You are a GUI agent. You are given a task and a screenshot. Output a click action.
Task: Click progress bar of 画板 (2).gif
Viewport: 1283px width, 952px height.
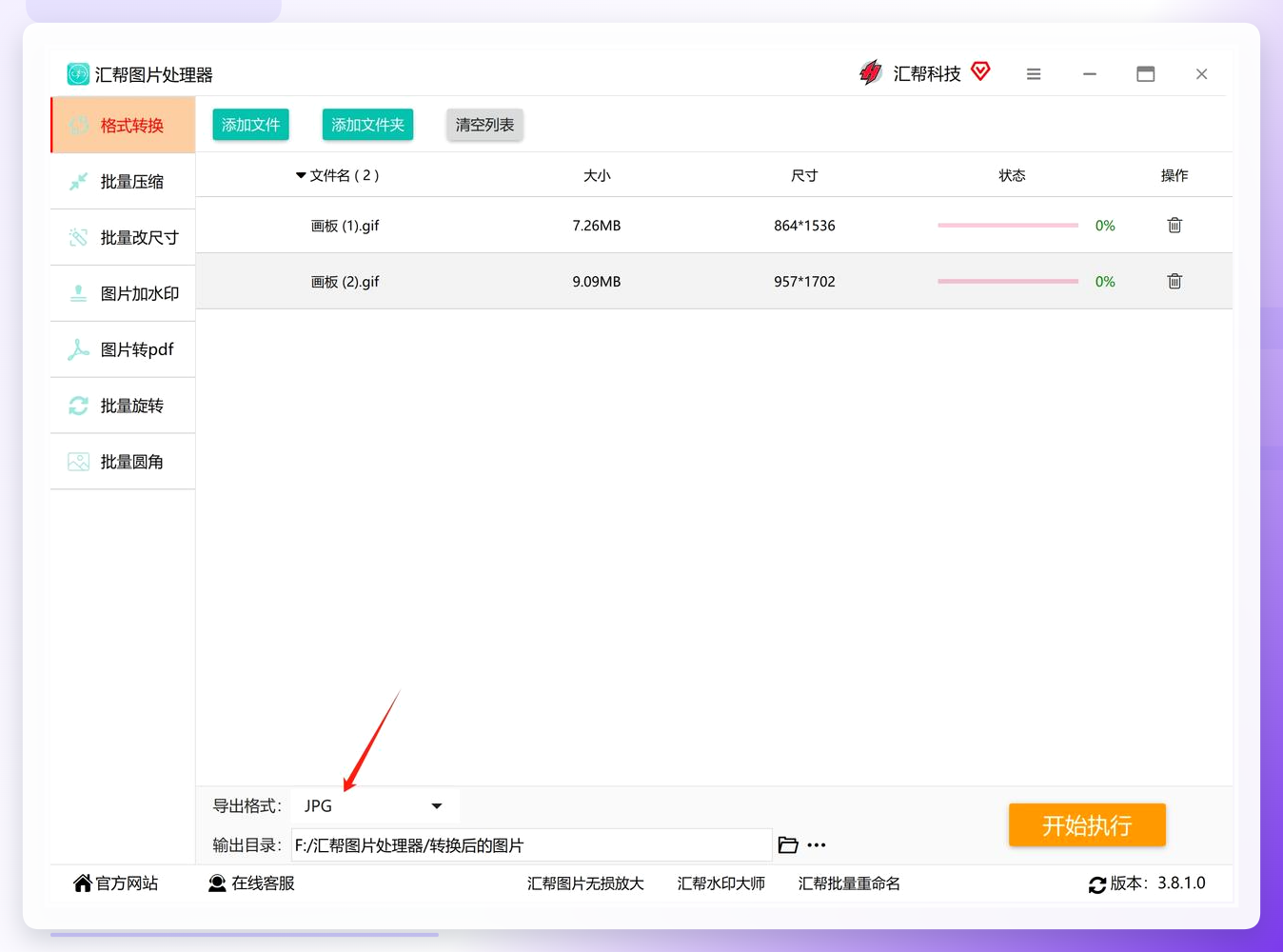pos(1008,282)
